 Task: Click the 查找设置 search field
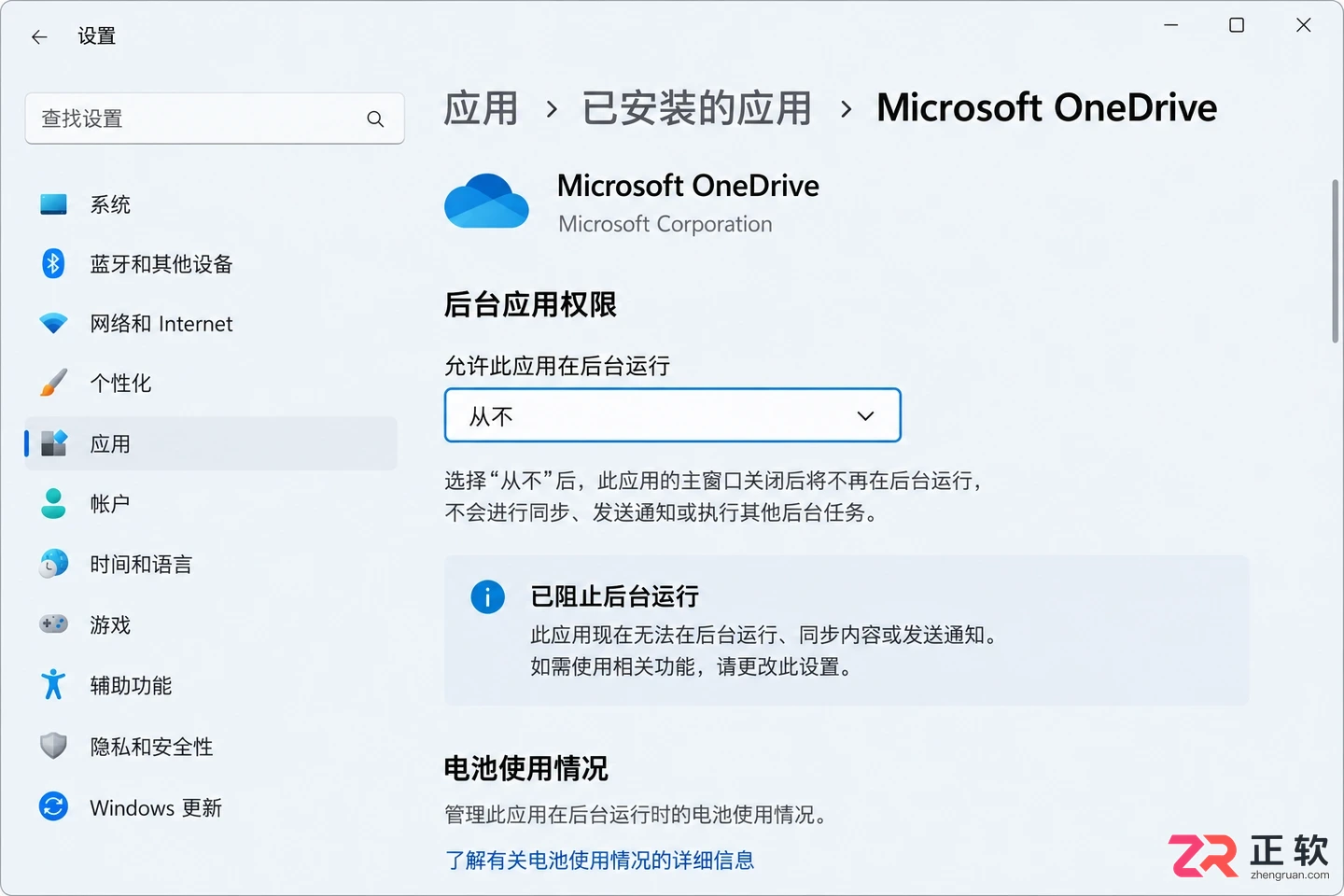tap(215, 119)
